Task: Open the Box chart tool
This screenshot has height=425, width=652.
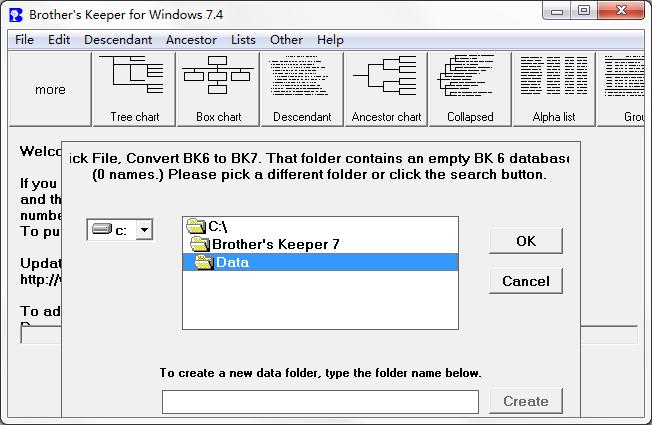Action: pos(218,89)
